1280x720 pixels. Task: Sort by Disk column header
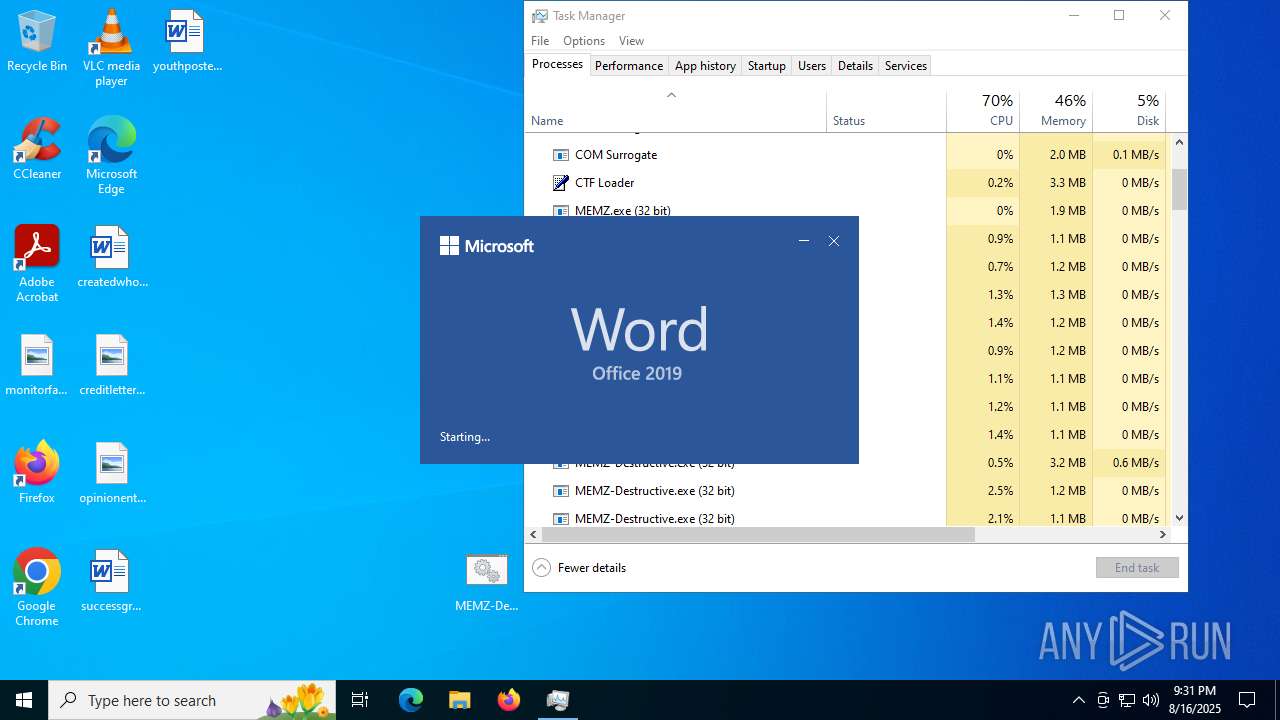[x=1129, y=111]
